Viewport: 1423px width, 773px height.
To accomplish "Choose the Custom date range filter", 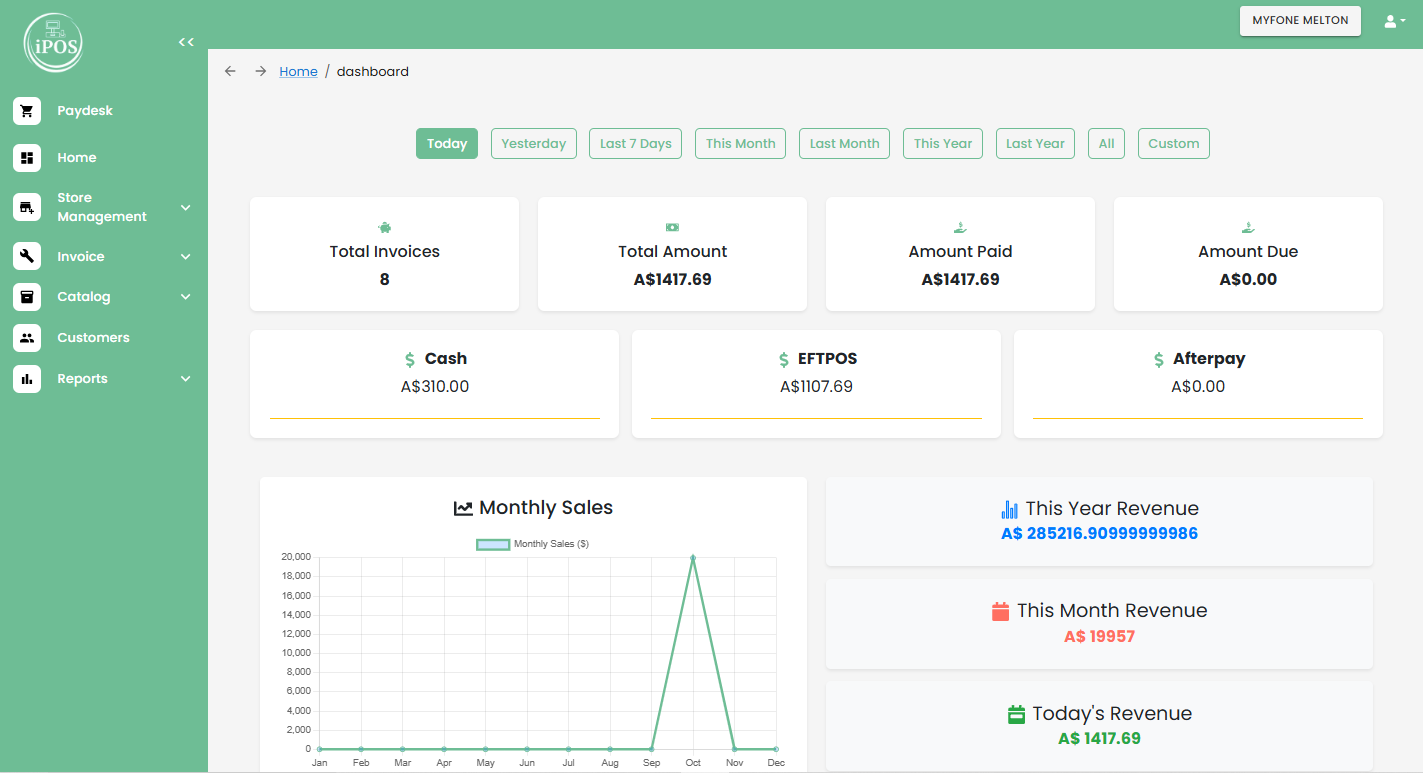I will pos(1173,143).
